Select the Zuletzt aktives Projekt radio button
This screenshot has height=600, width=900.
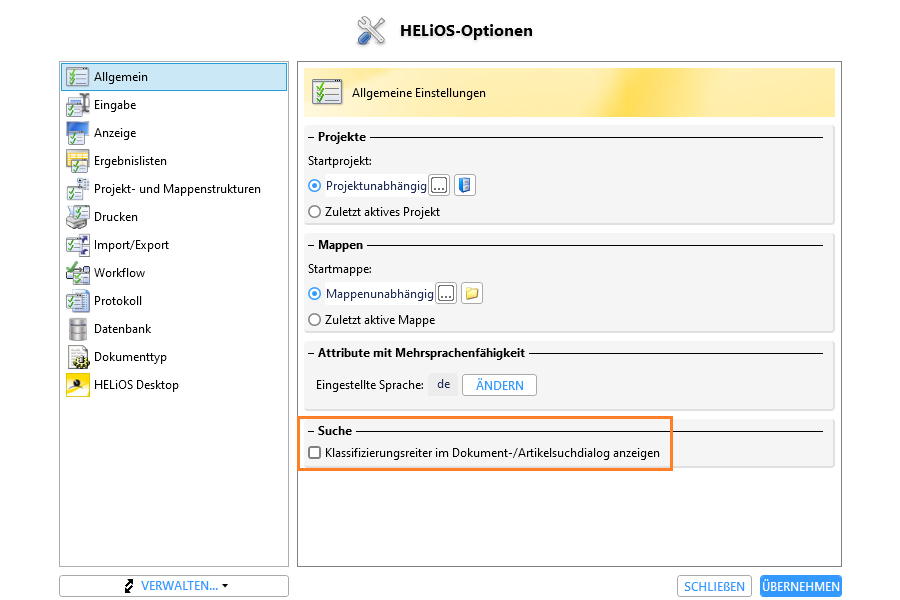(x=315, y=212)
